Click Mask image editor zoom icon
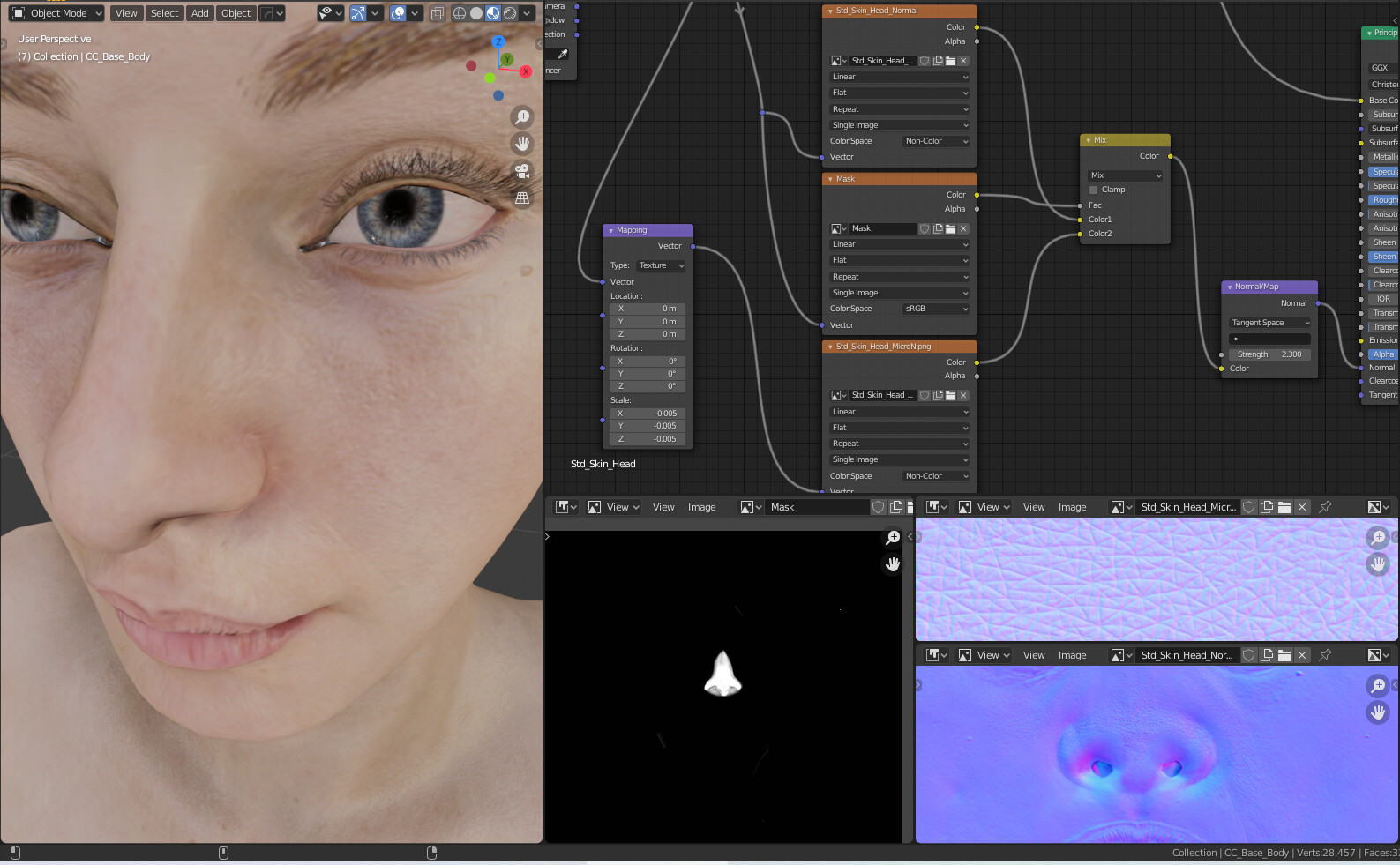1400x865 pixels. click(893, 537)
